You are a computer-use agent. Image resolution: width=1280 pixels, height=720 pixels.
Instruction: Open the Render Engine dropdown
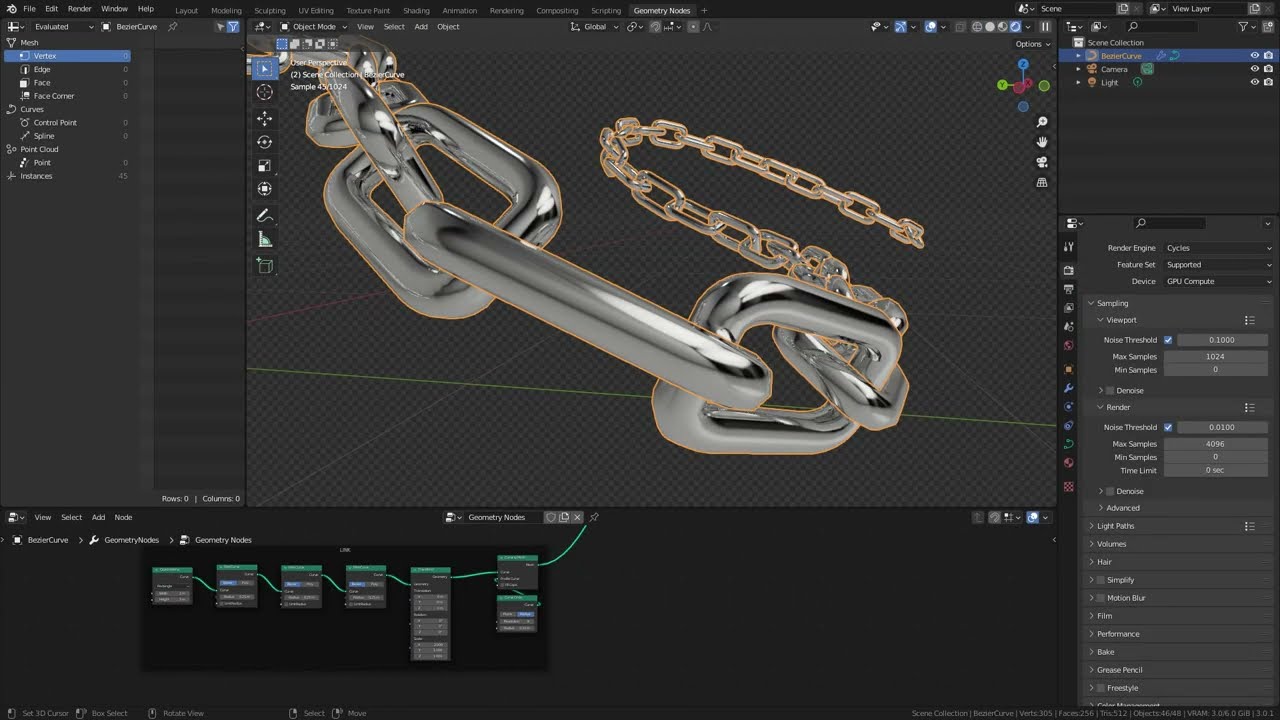(x=1219, y=248)
